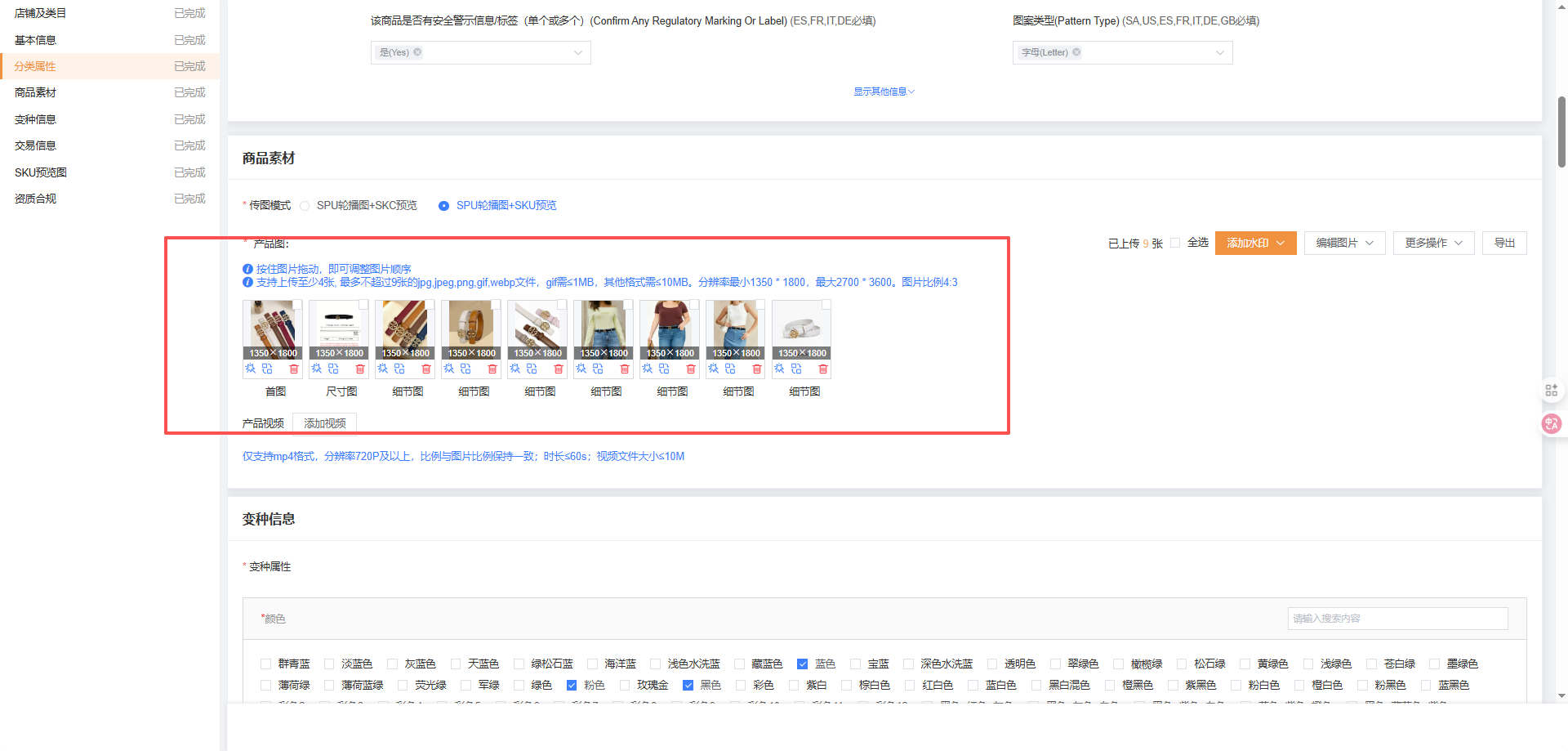This screenshot has height=751, width=1568.
Task: Remove the 字母(Letter) pattern type tag
Action: pos(1076,52)
